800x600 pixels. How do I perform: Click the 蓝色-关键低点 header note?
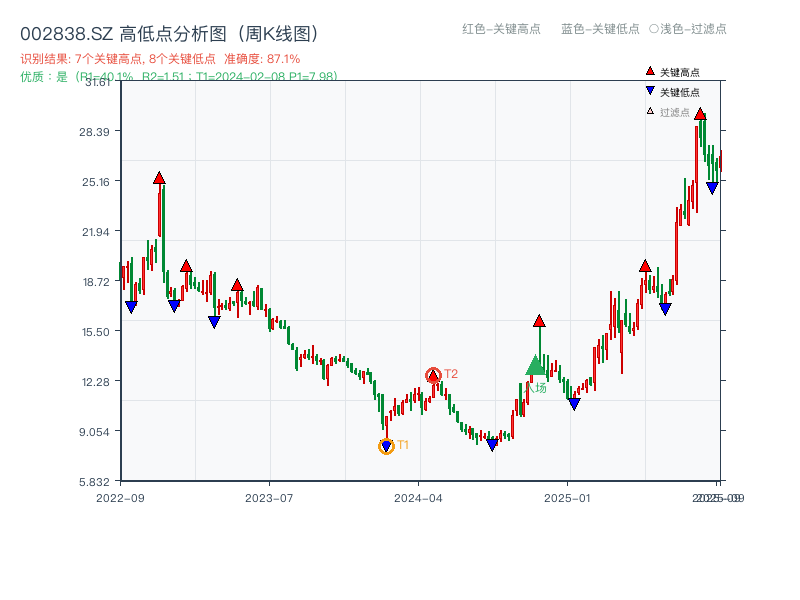(x=600, y=29)
